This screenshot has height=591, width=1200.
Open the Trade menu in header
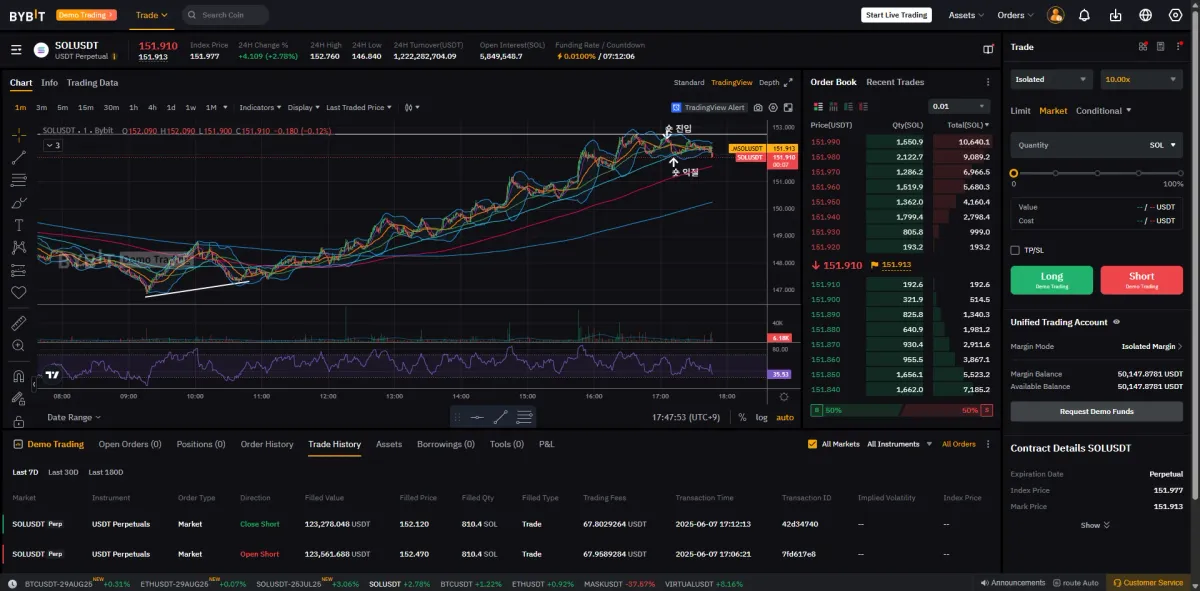click(x=152, y=15)
